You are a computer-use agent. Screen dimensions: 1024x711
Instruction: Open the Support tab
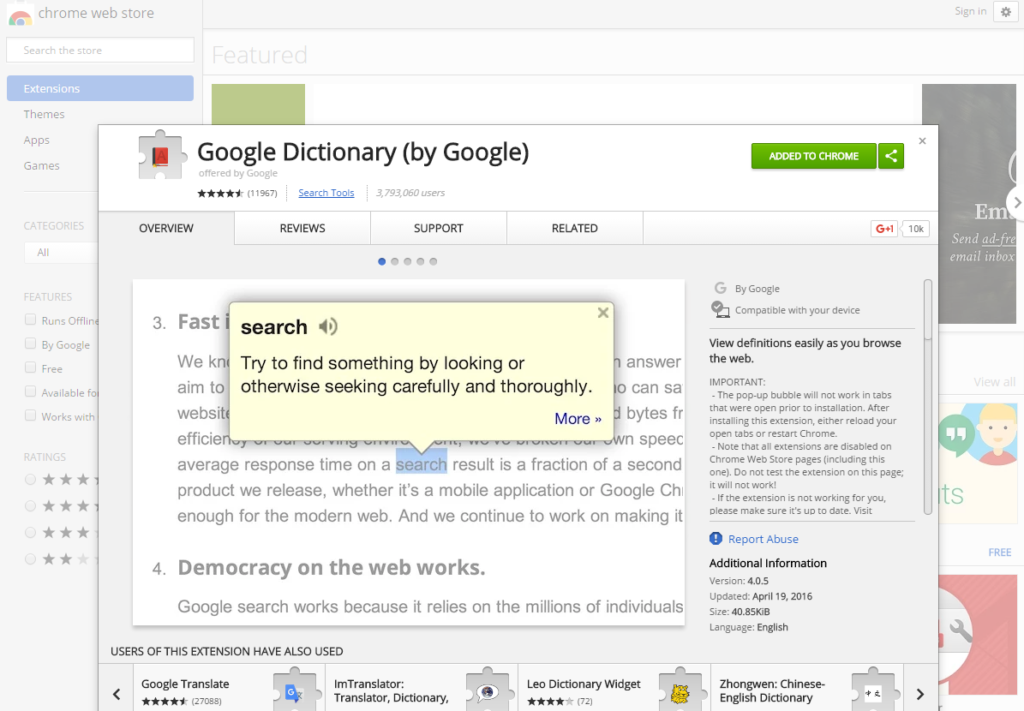438,227
